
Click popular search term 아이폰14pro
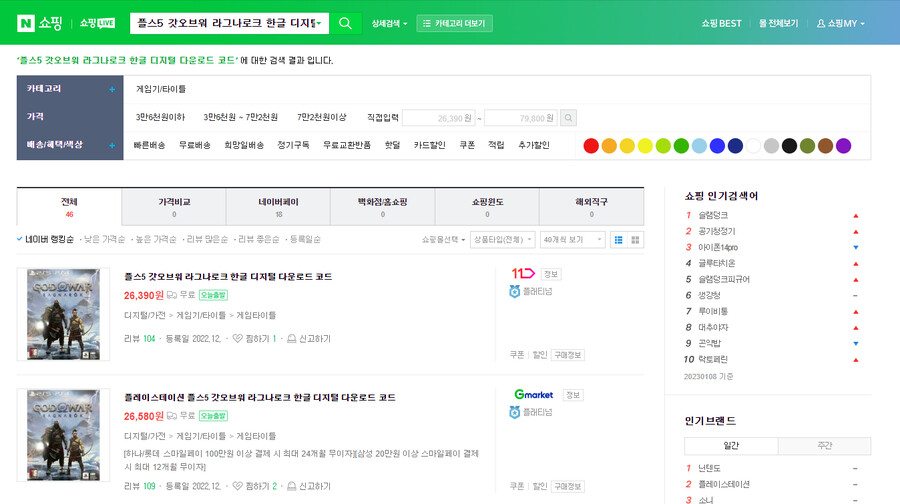tap(717, 247)
